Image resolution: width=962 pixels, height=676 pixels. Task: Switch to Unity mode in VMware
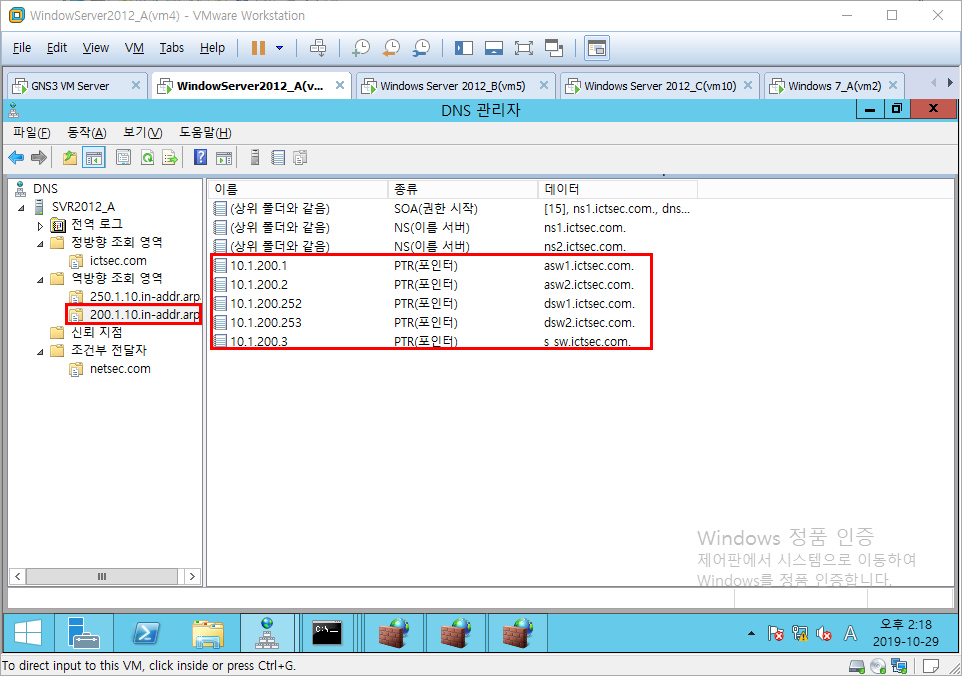[x=554, y=48]
